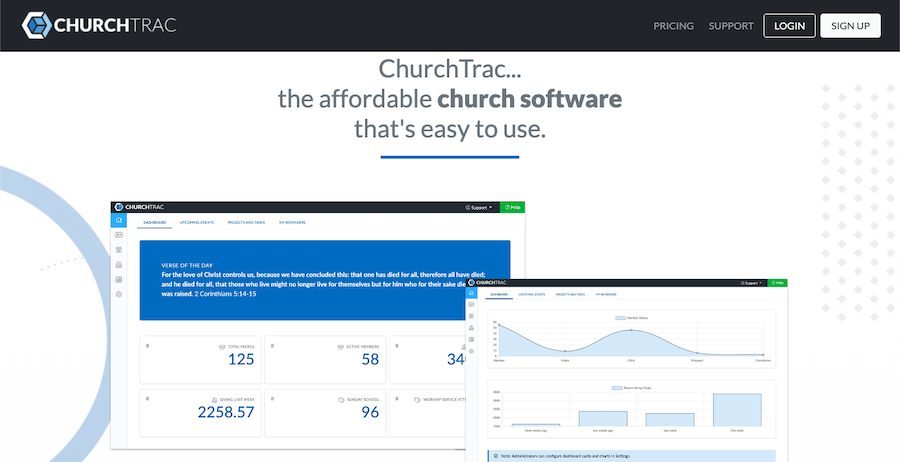Click the ChurchTrac hexagon logo in the header

37,25
